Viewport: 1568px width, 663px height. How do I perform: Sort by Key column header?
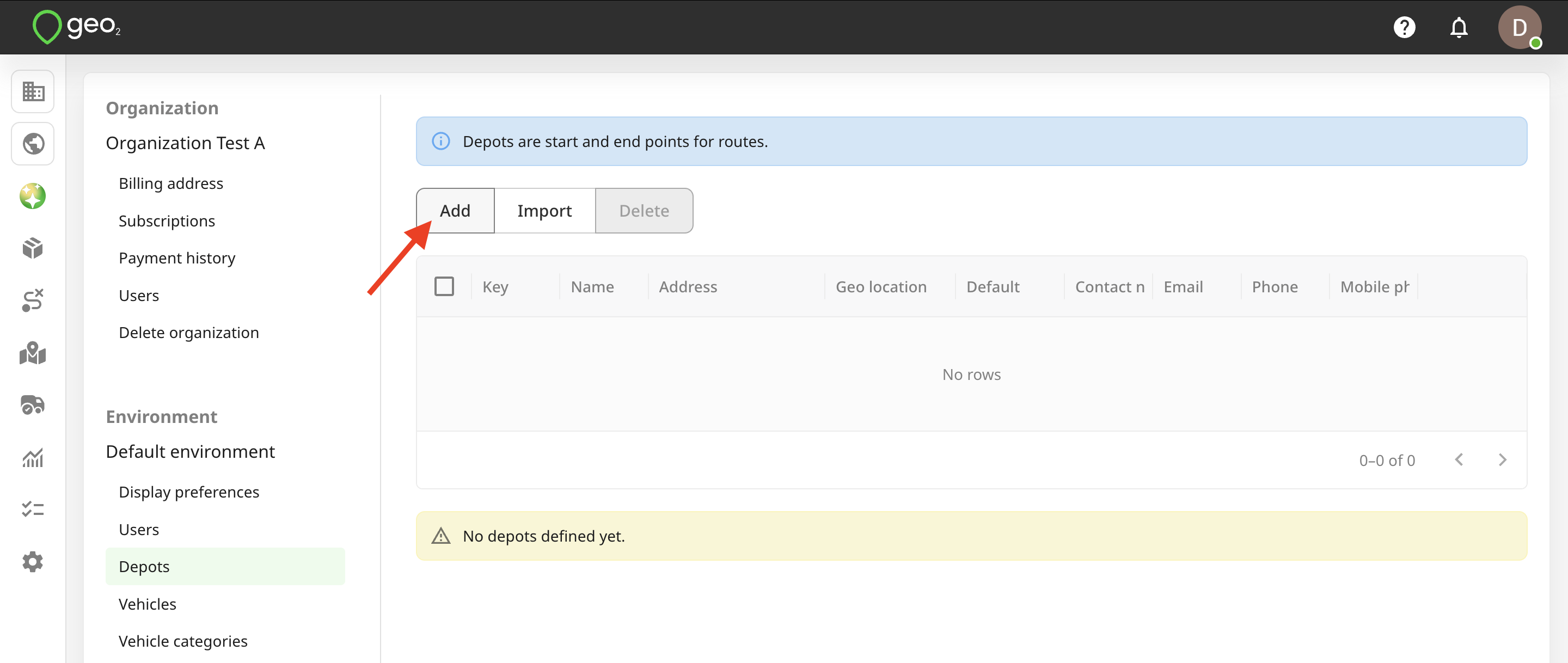click(x=495, y=287)
